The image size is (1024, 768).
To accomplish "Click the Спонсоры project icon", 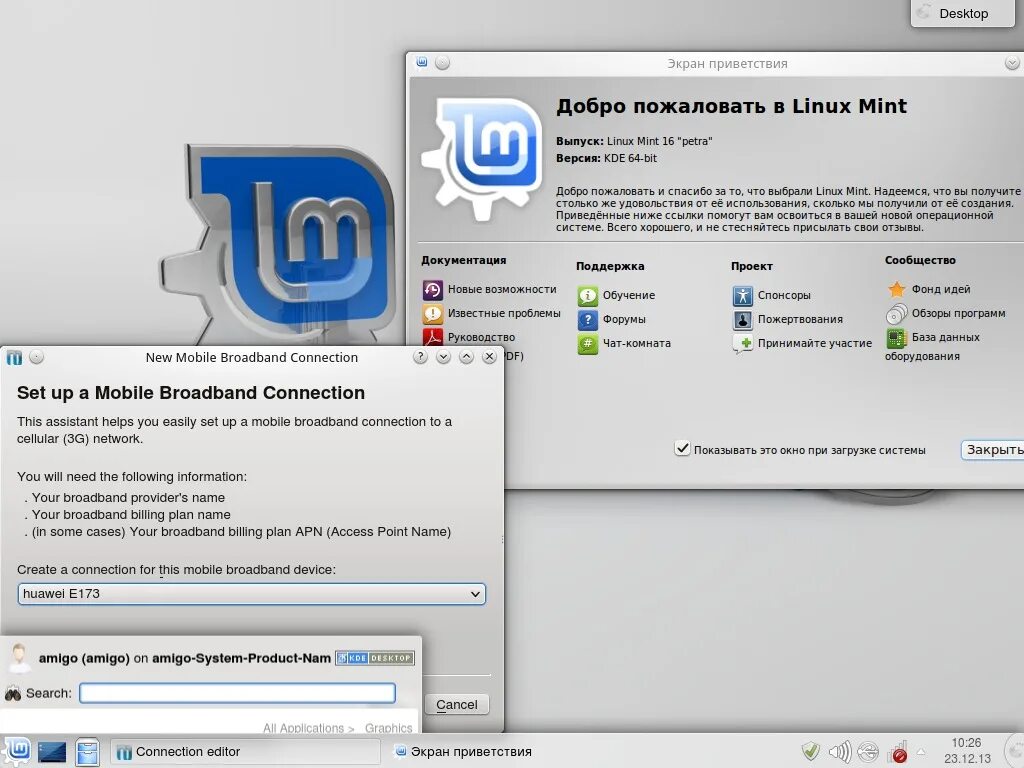I will pyautogui.click(x=742, y=295).
